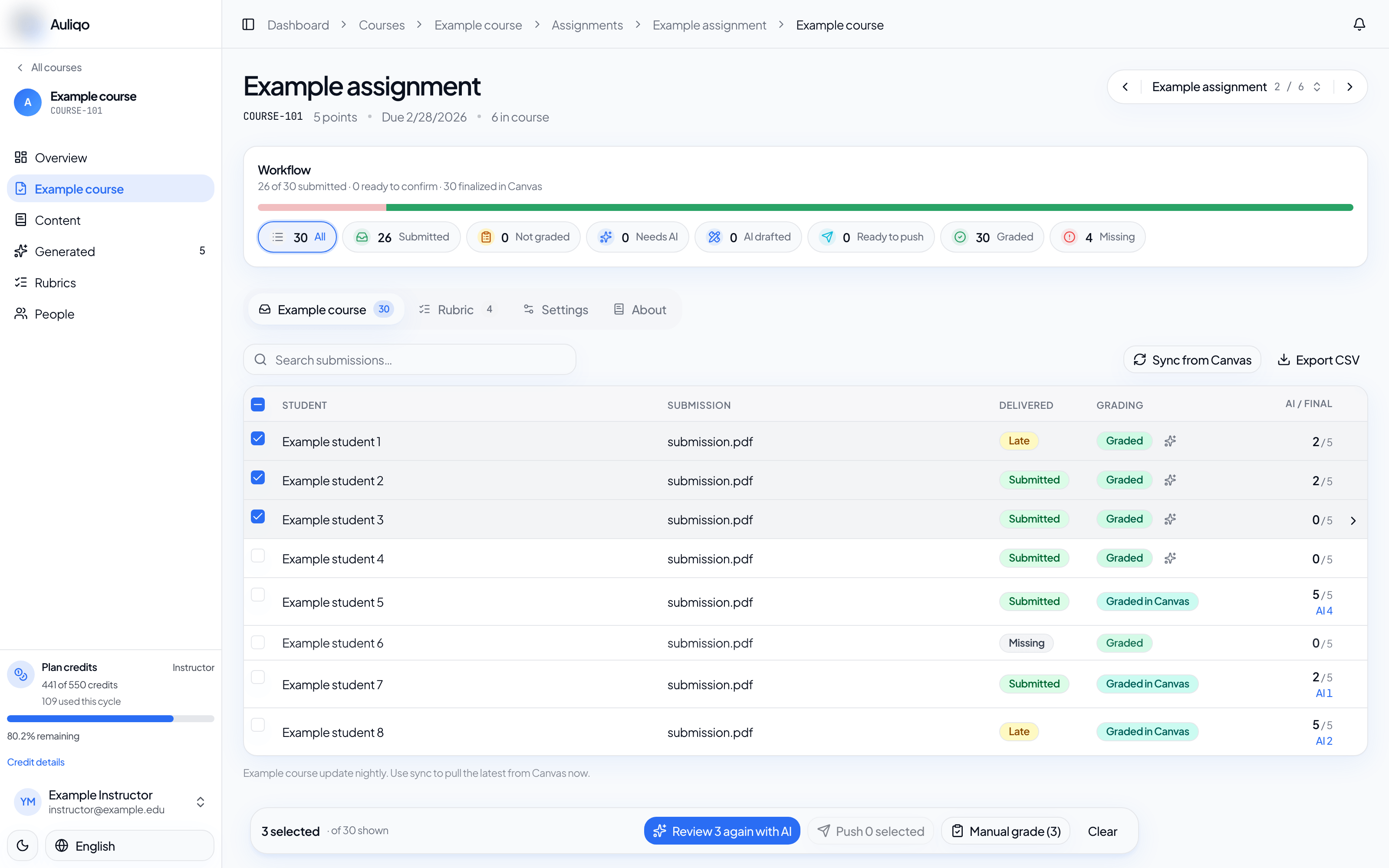Click the globe icon beside English
This screenshot has width=1389, height=868.
coord(61,845)
